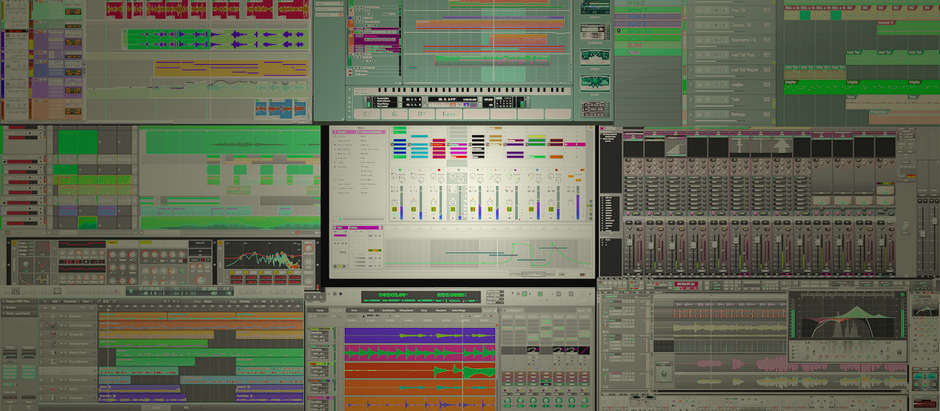Open the QuickScribe tab

coord(388,310)
